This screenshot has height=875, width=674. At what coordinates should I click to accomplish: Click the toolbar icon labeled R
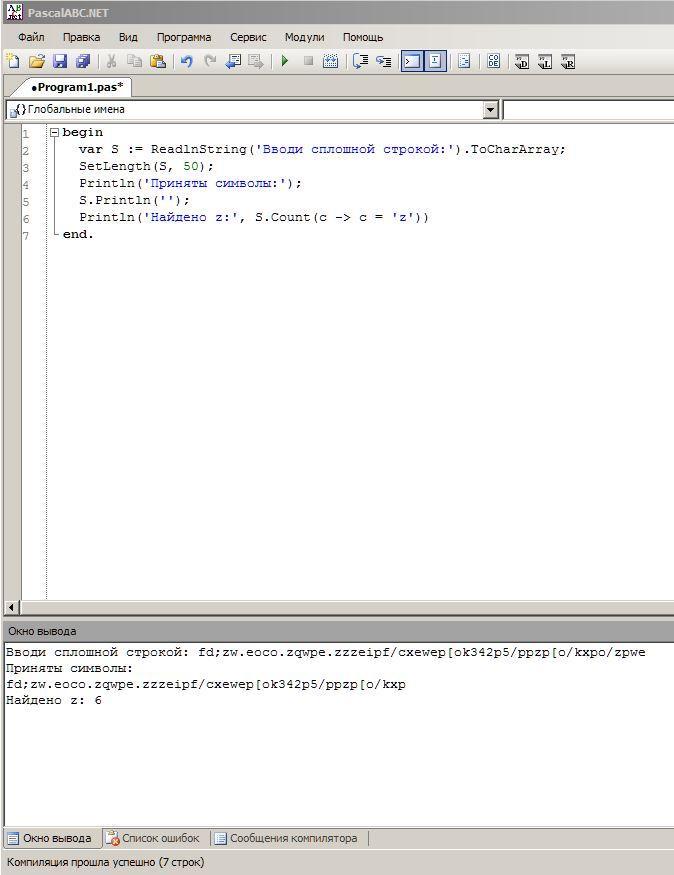point(568,61)
